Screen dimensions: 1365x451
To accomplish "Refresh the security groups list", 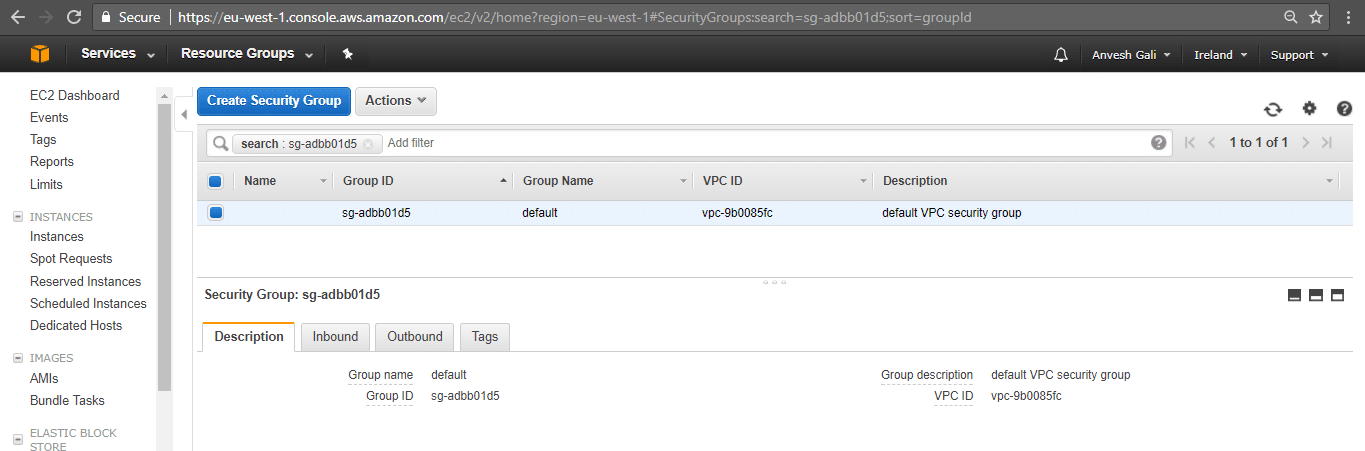I will pyautogui.click(x=1273, y=110).
